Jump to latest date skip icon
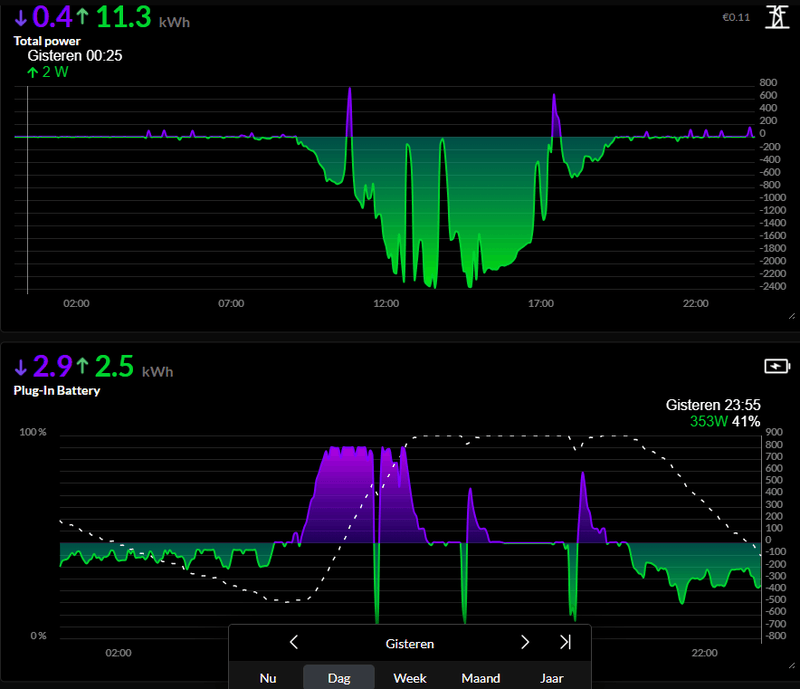This screenshot has width=800, height=689. point(565,642)
